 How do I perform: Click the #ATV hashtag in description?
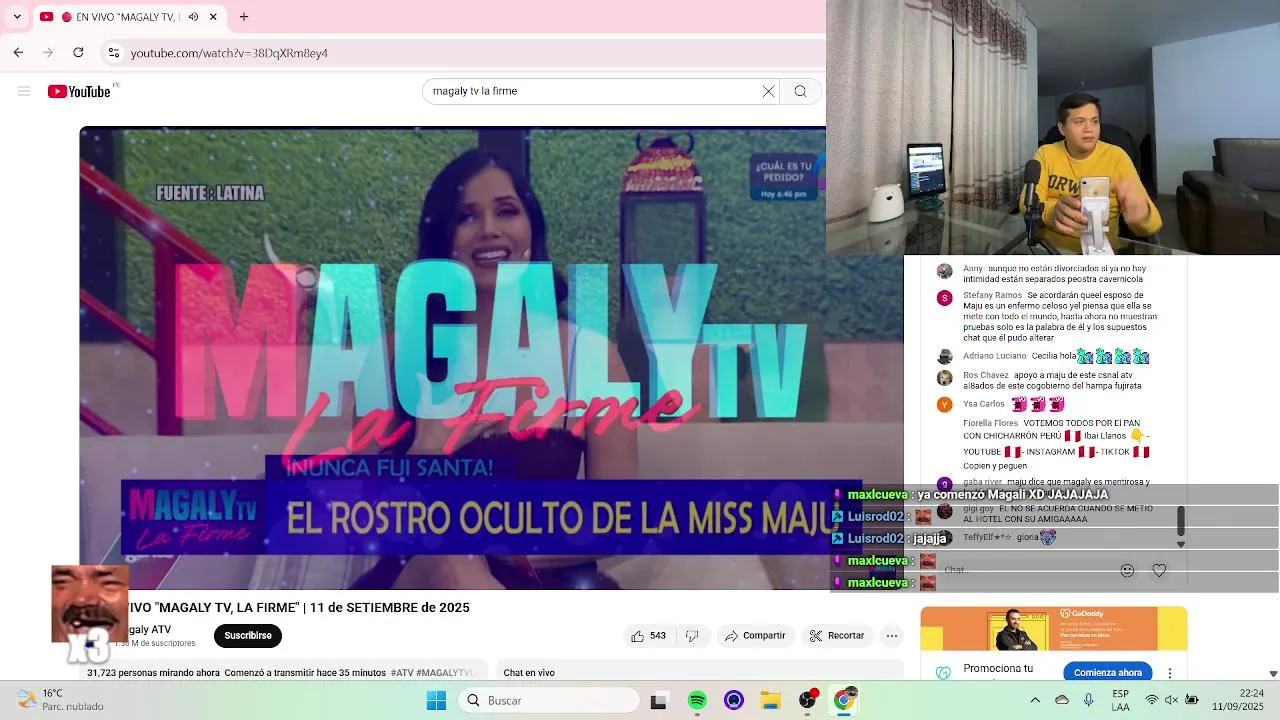pos(402,673)
